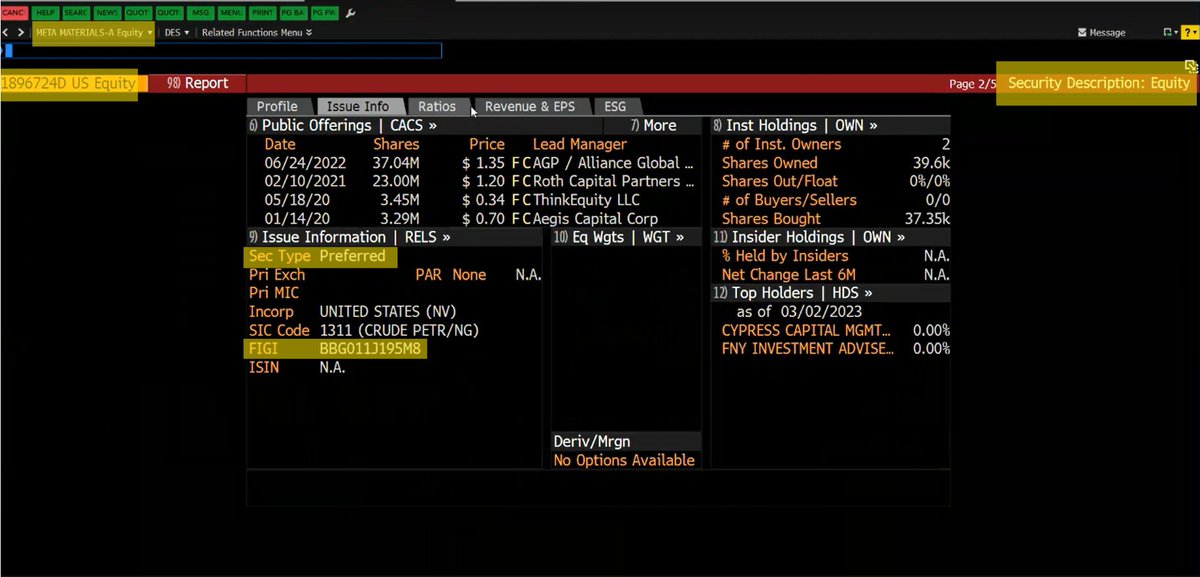Open Insider Holdings OWN link

pos(809,237)
